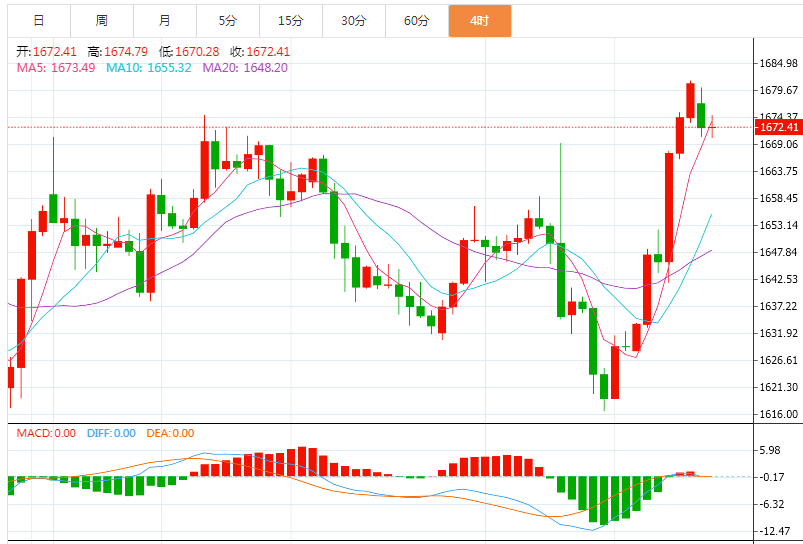Click the latest small red candlestick at 1672.41
The height and width of the screenshot is (544, 803).
point(712,127)
